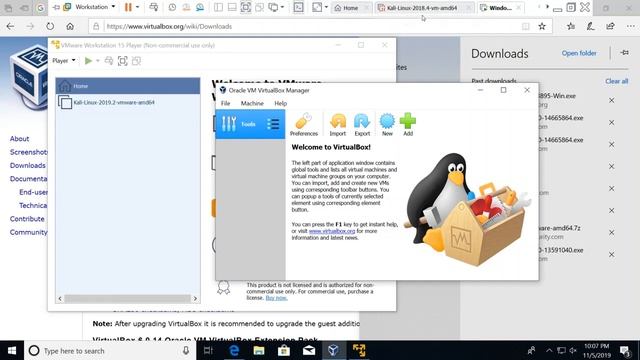Open the VirtualBox File menu
This screenshot has width=640, height=360.
(225, 103)
